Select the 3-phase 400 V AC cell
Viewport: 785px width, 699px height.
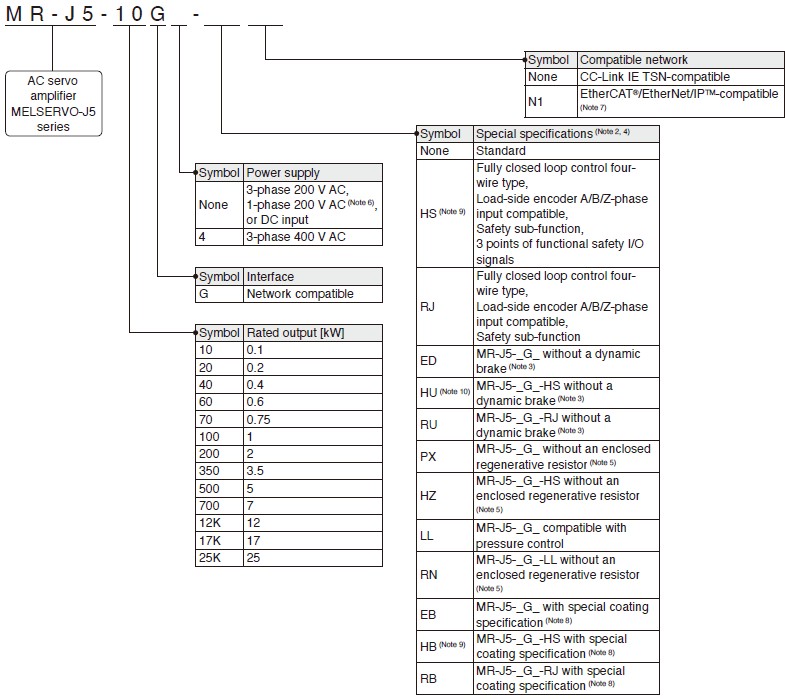click(312, 236)
